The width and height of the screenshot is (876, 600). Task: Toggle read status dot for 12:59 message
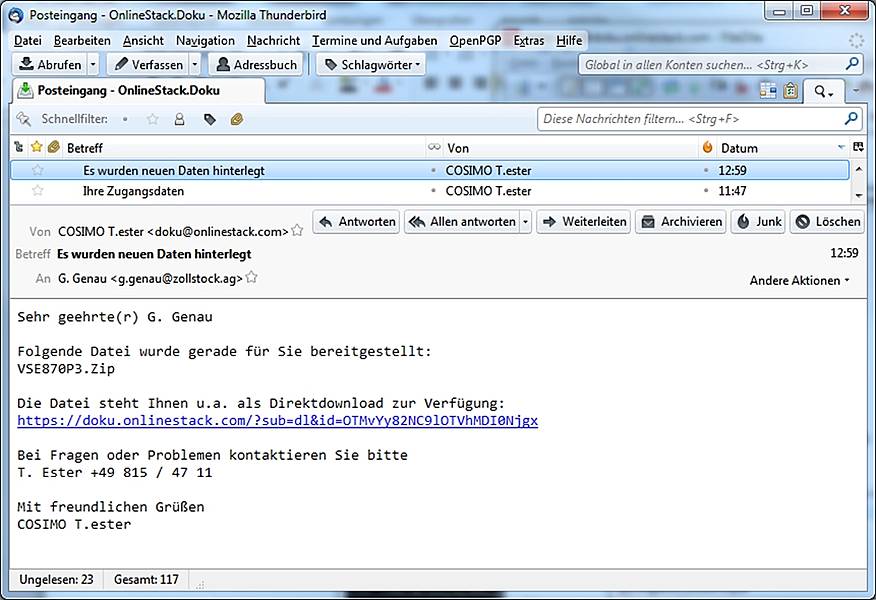click(434, 170)
